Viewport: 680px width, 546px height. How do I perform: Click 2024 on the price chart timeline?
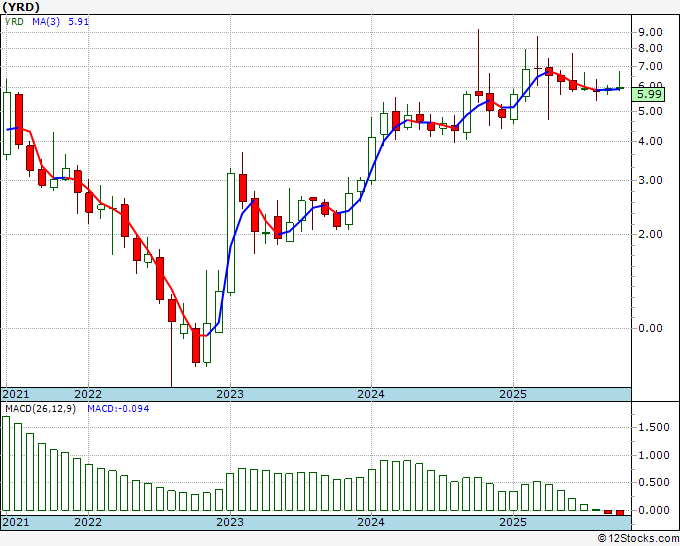[x=371, y=394]
